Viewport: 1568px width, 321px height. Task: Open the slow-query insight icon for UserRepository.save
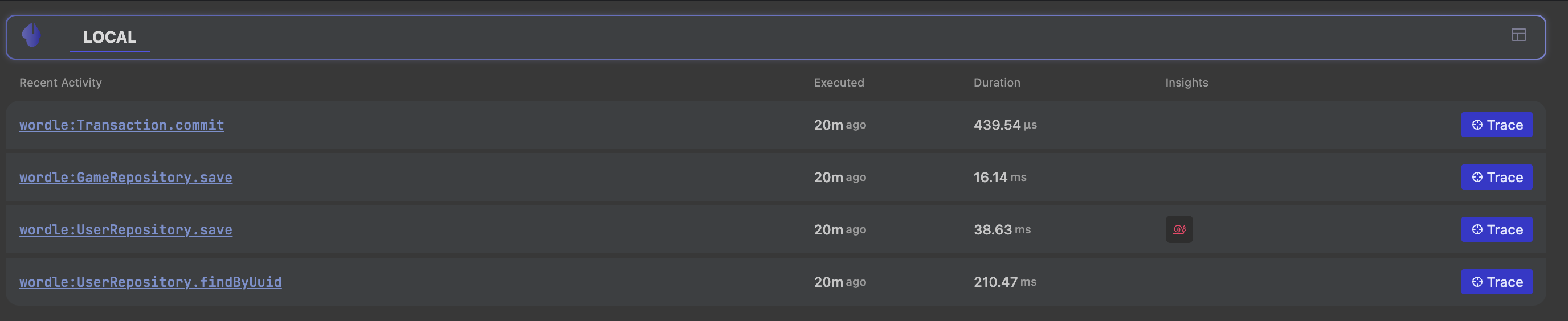click(1179, 230)
